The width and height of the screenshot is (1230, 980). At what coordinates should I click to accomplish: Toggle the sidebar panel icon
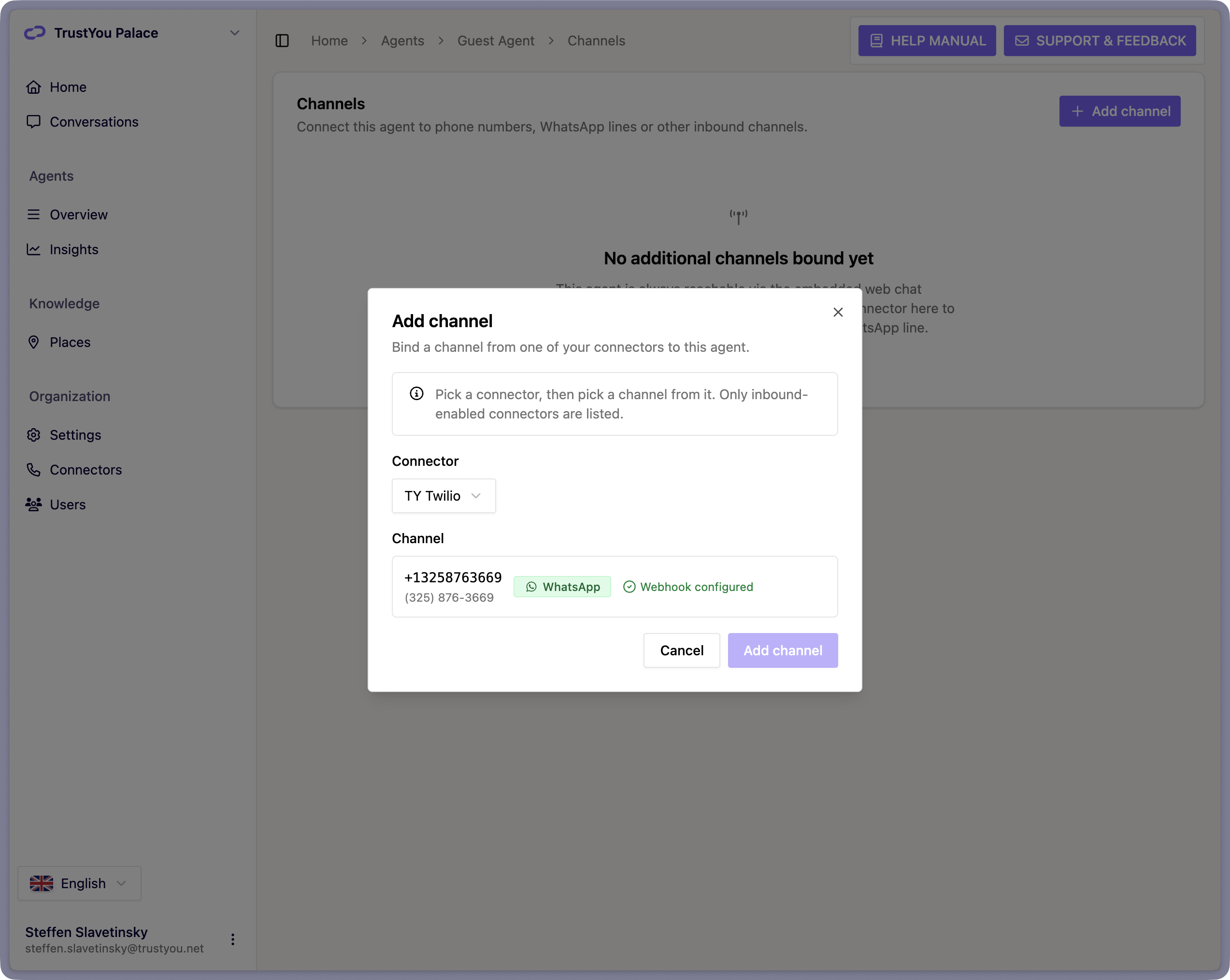point(282,41)
